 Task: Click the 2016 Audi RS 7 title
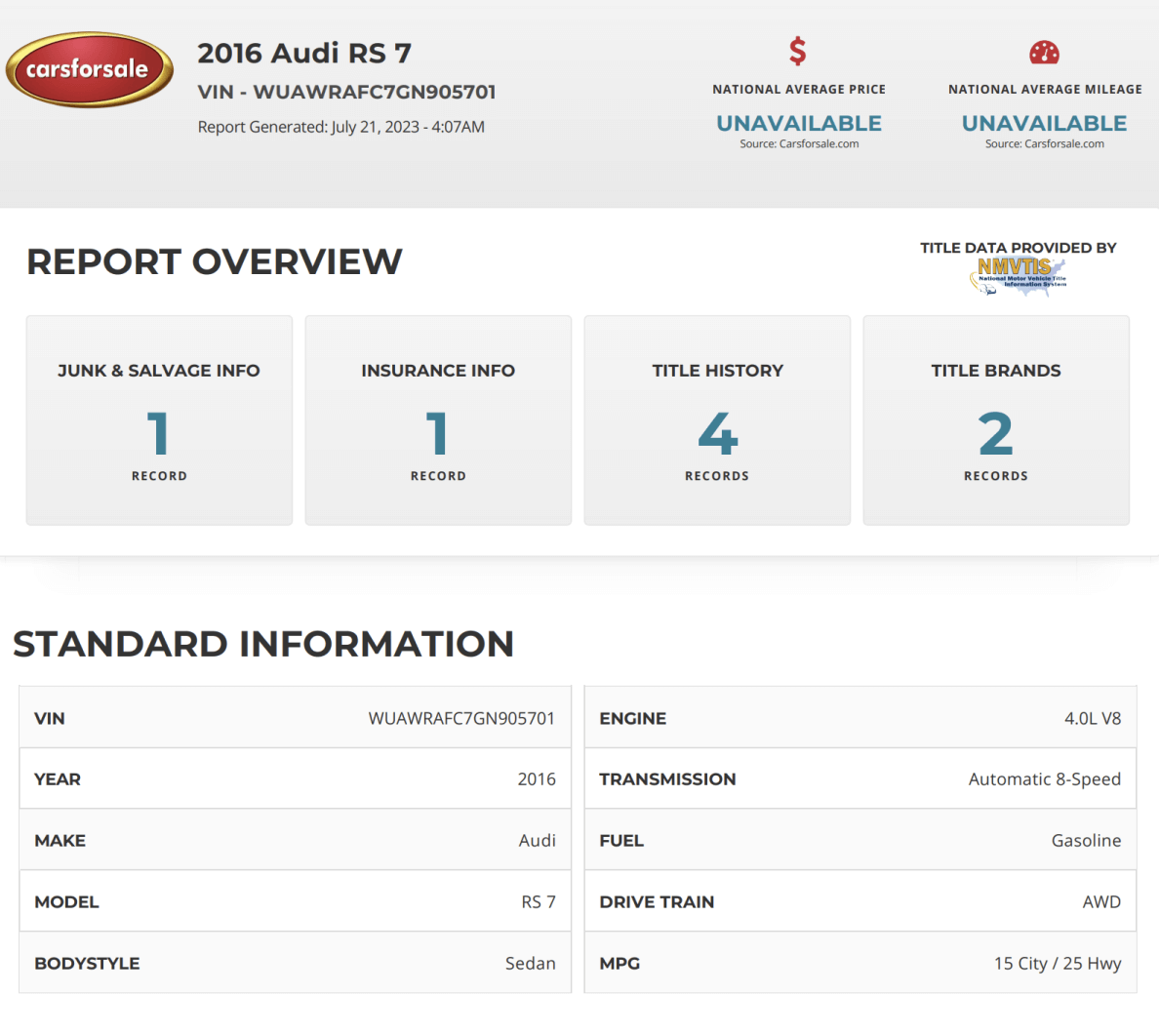click(304, 53)
